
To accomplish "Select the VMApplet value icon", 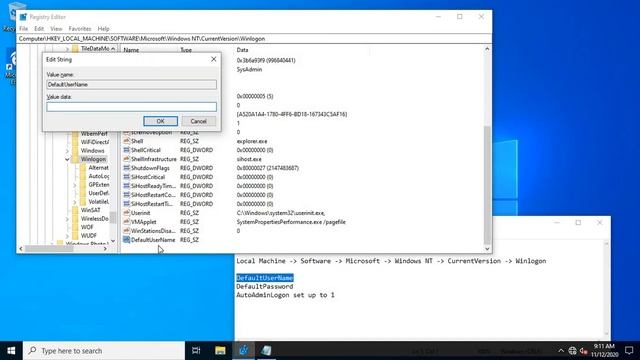I will (127, 222).
